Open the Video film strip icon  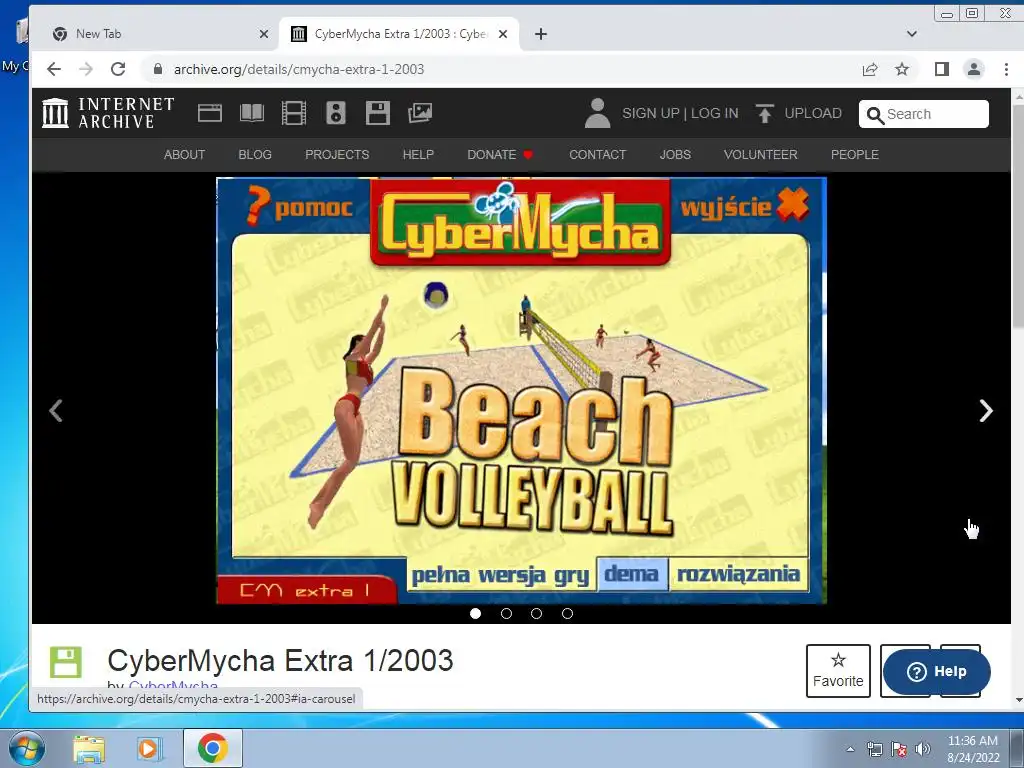pyautogui.click(x=293, y=113)
